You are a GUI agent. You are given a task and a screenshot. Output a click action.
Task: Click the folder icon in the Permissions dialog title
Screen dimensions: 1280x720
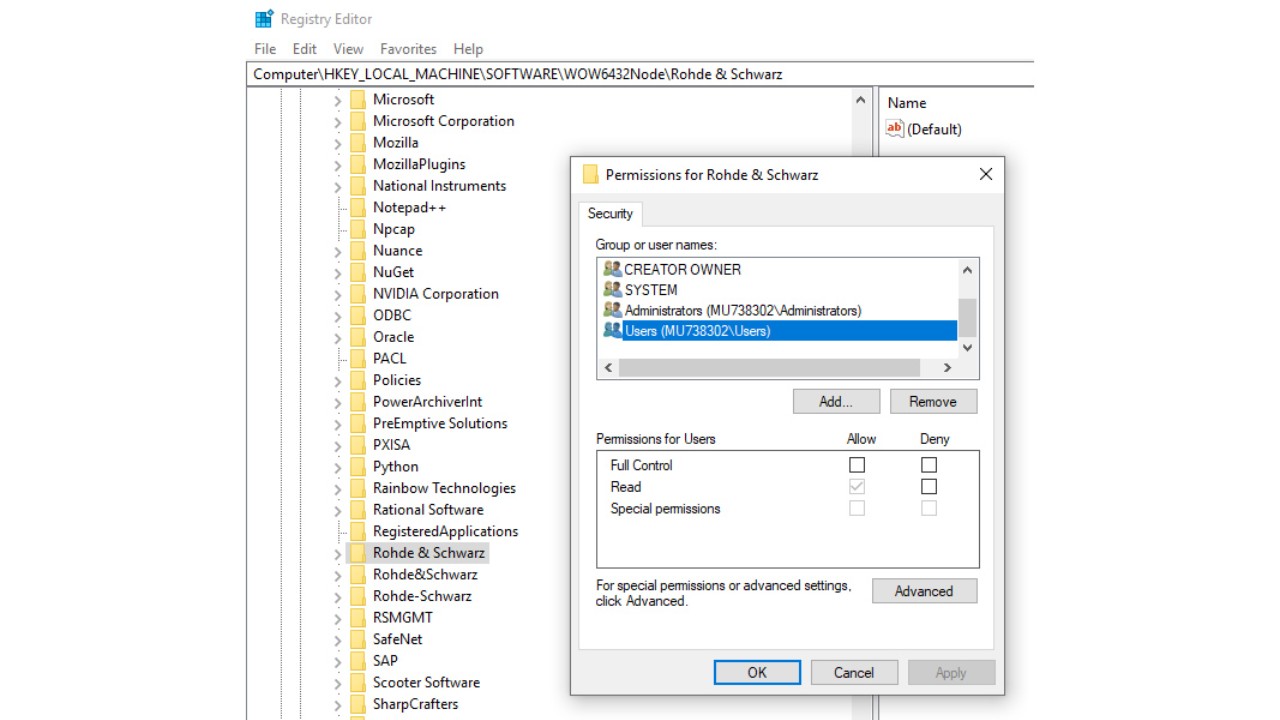pos(590,174)
